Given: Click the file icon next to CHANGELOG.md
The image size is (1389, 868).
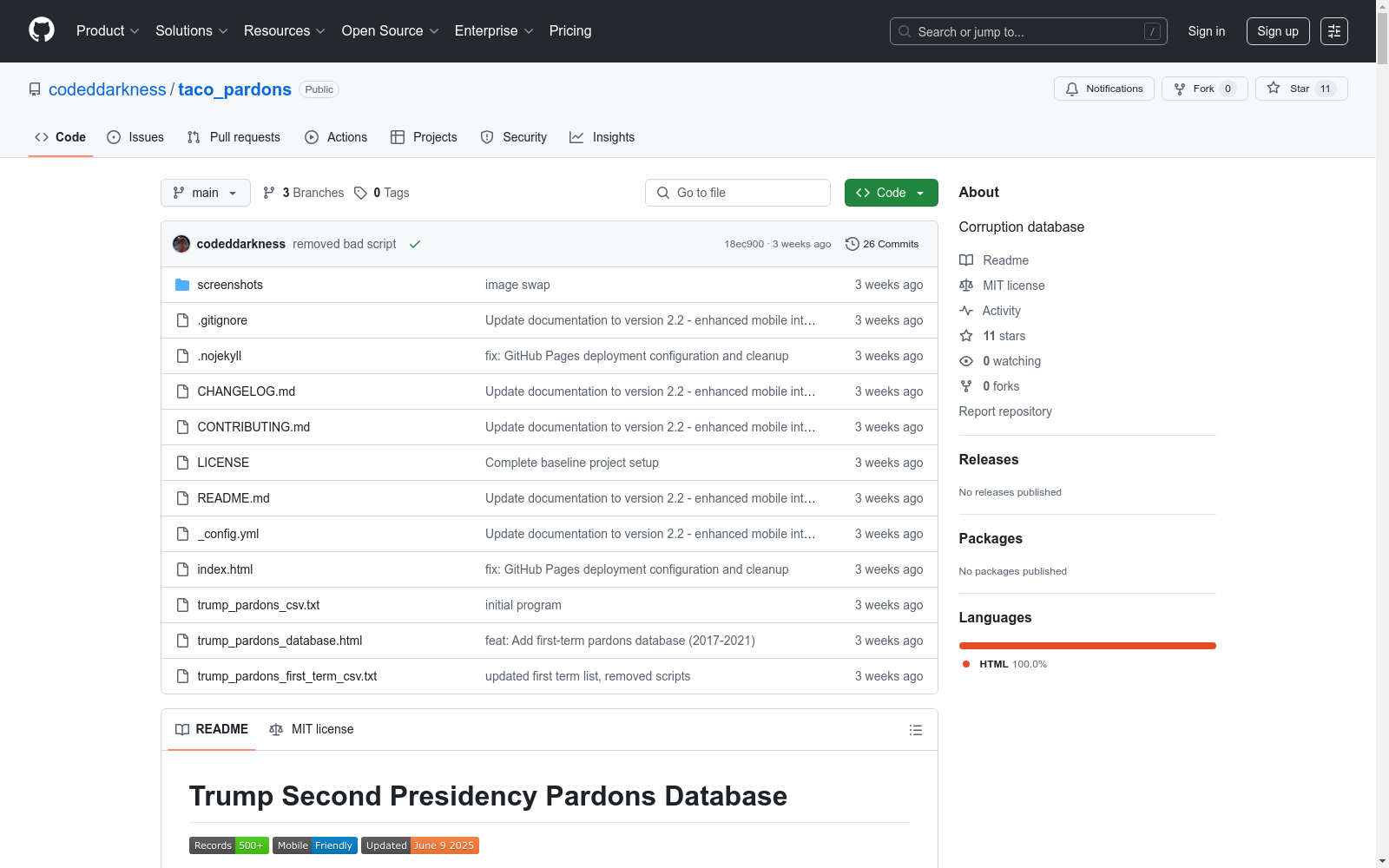Looking at the screenshot, I should [x=182, y=391].
